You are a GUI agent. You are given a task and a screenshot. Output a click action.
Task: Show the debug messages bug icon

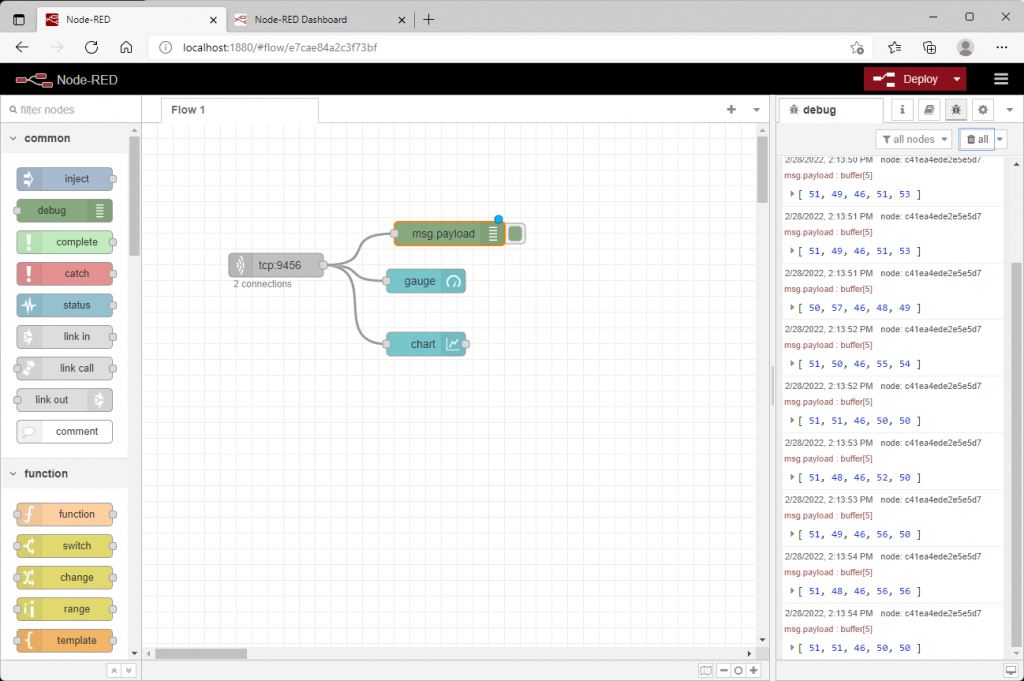click(x=956, y=110)
